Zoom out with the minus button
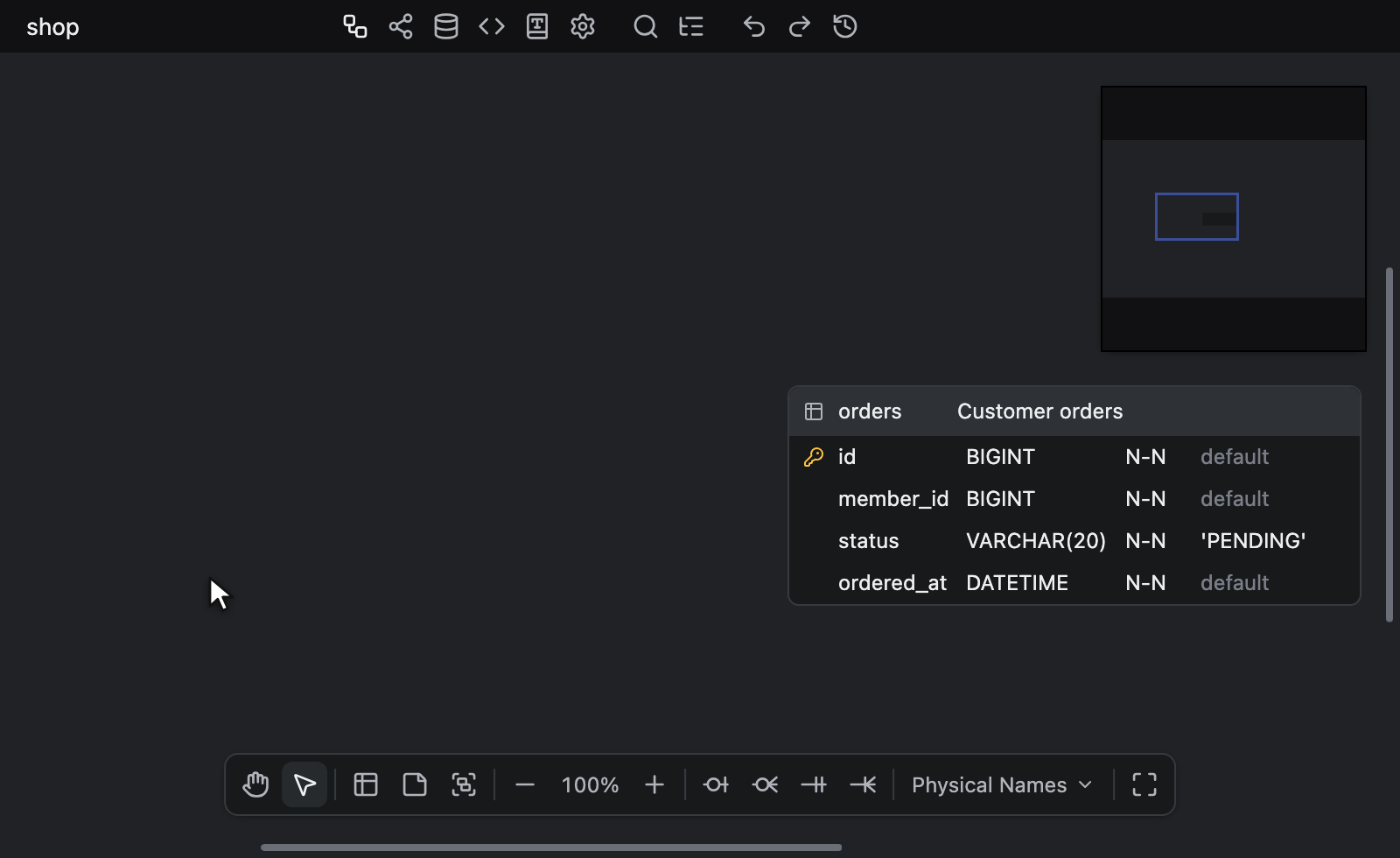 click(x=525, y=784)
